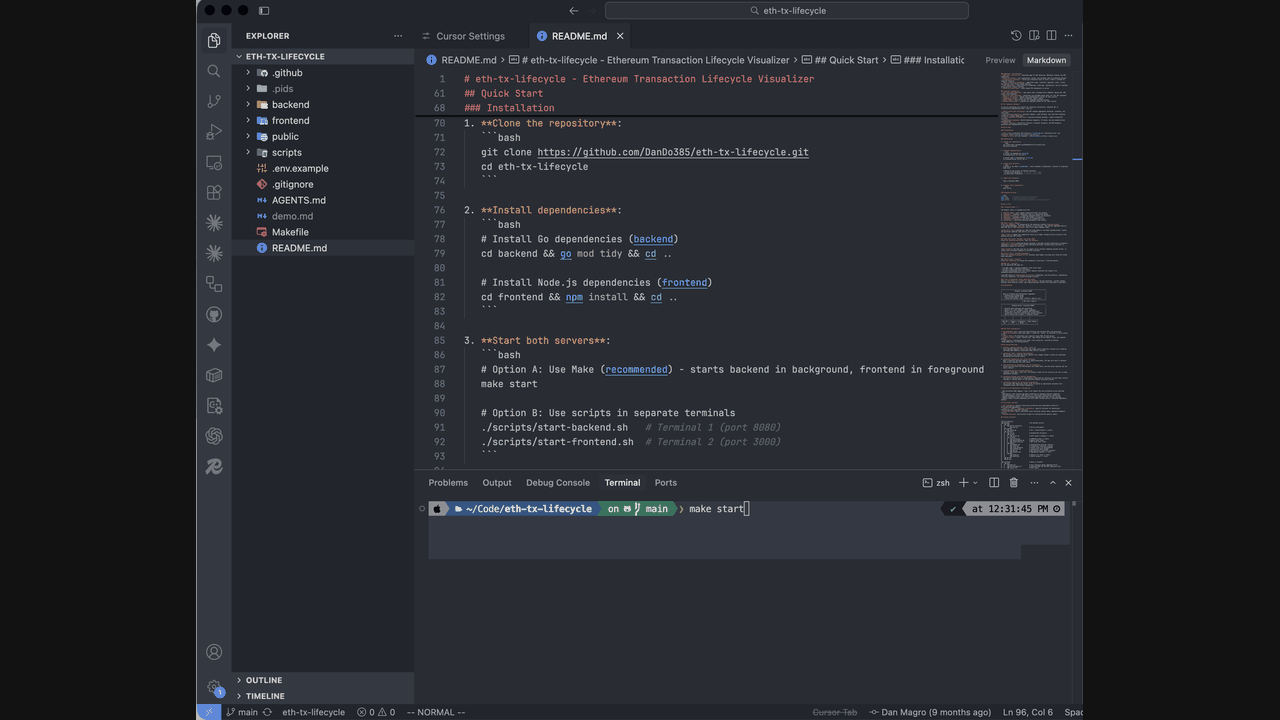Close the terminal panel
This screenshot has height=720, width=1280.
pyautogui.click(x=1068, y=482)
